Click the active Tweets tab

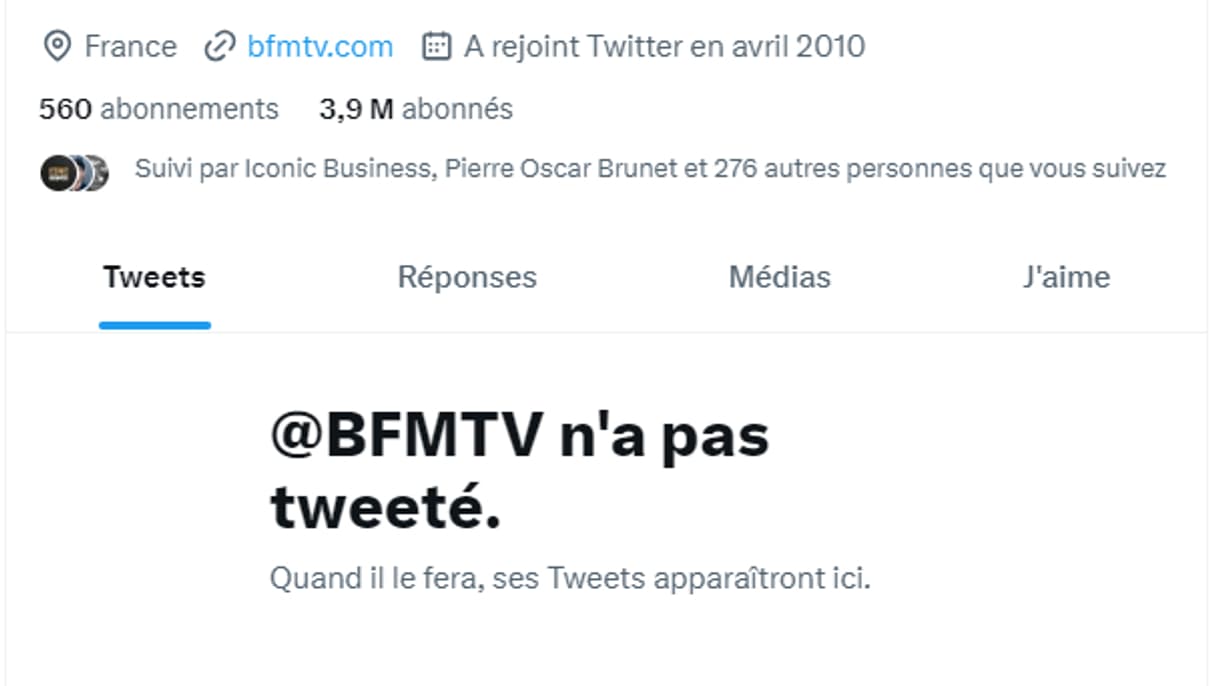coord(154,277)
